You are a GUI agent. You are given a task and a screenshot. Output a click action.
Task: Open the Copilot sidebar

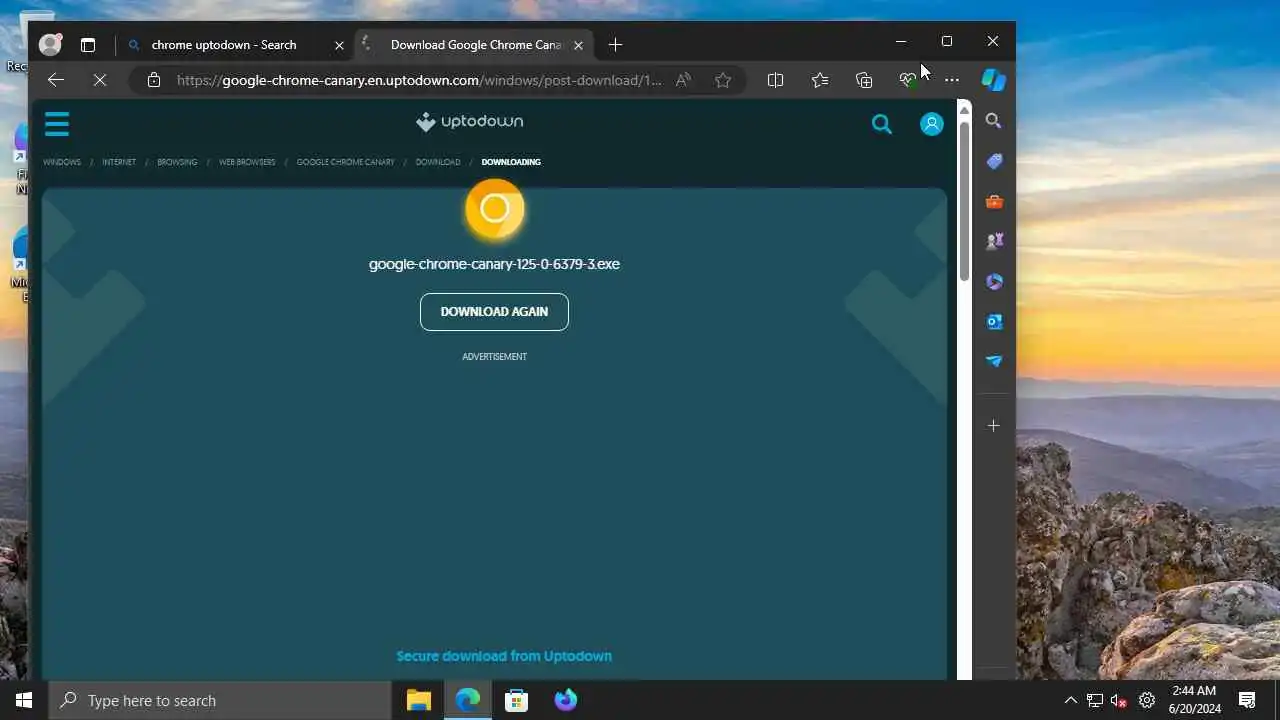click(x=993, y=80)
